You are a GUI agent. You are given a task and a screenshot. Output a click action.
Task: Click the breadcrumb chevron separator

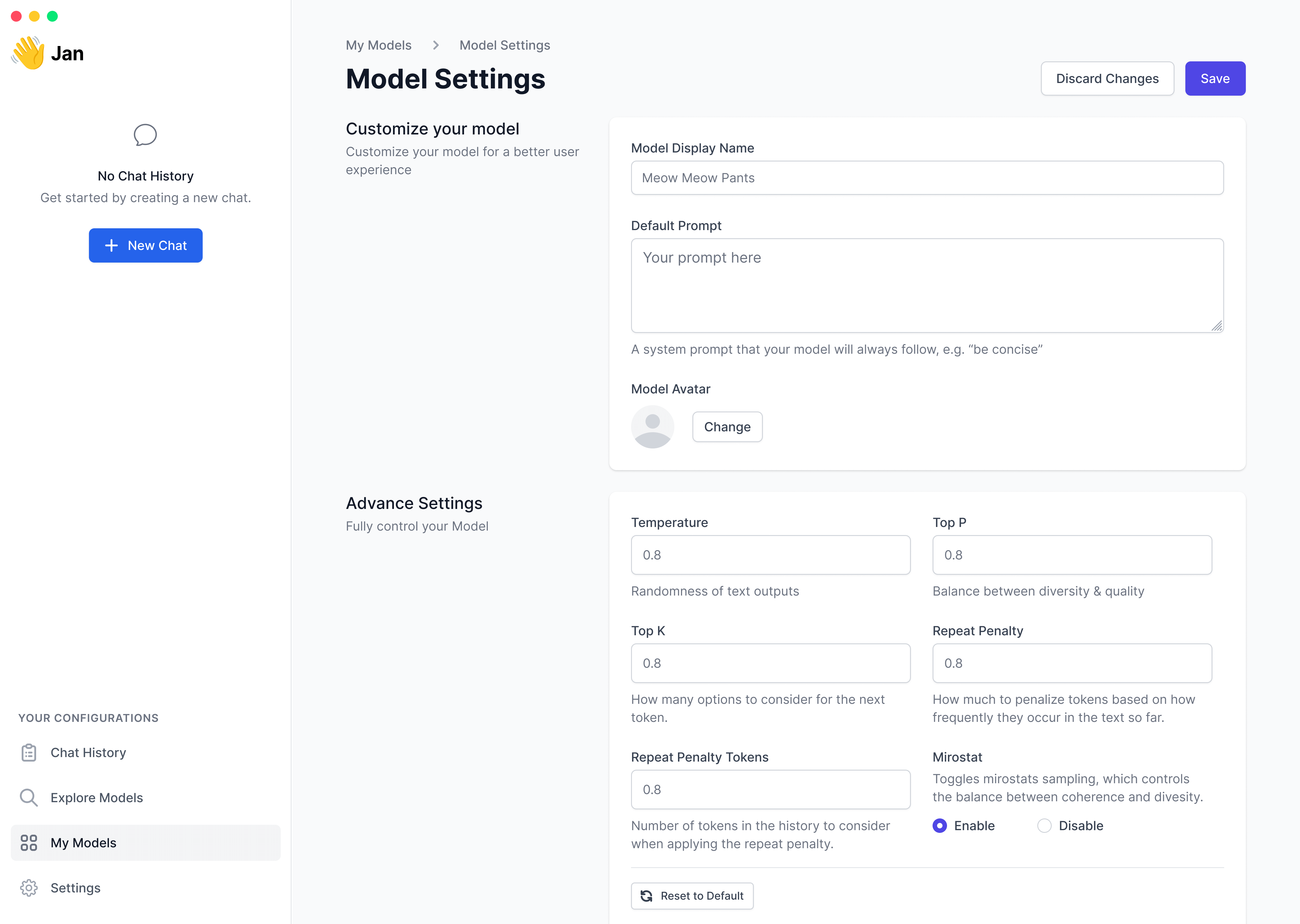(x=435, y=45)
